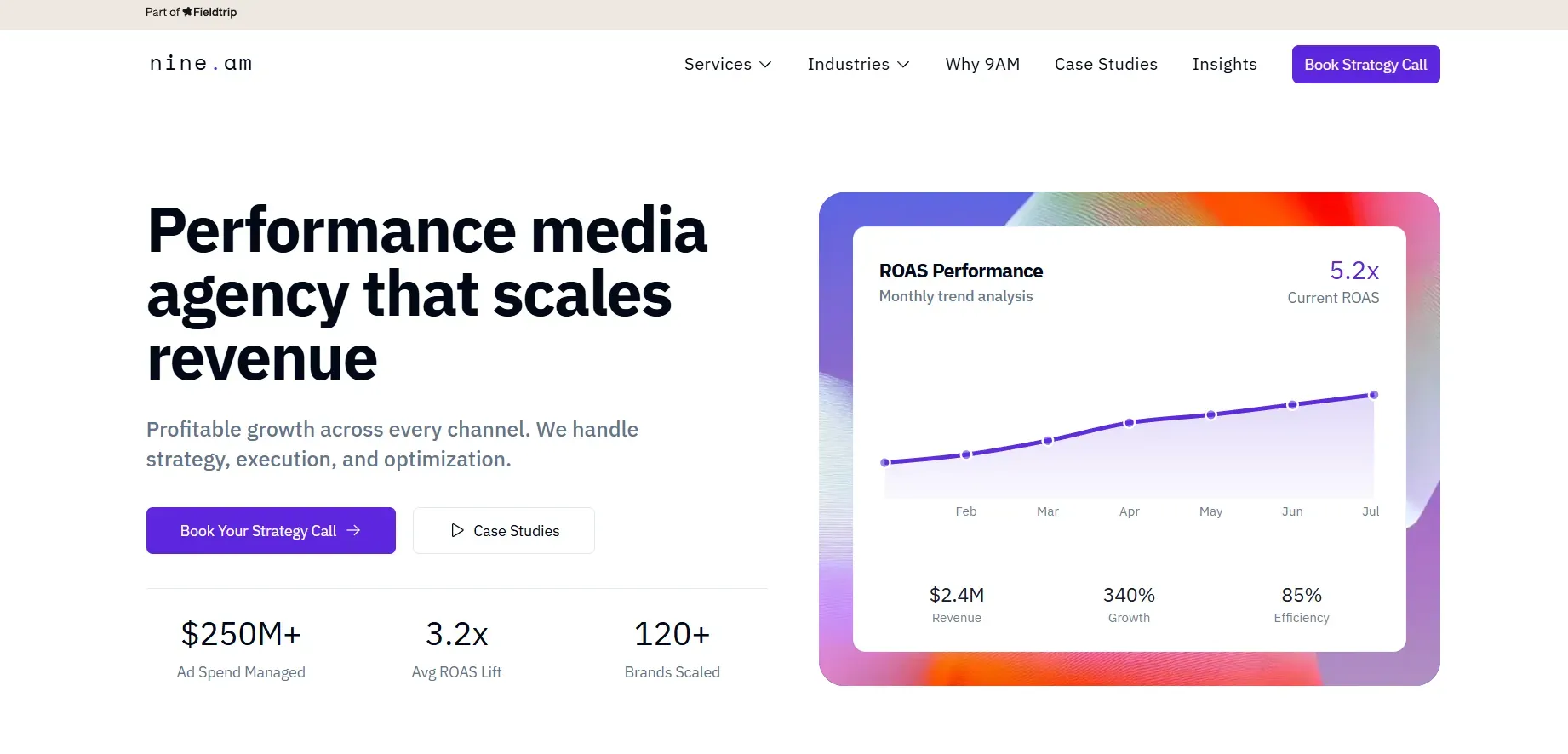This screenshot has width=1568, height=754.
Task: Click the Part of Fieldtrip banner link
Action: (x=192, y=12)
